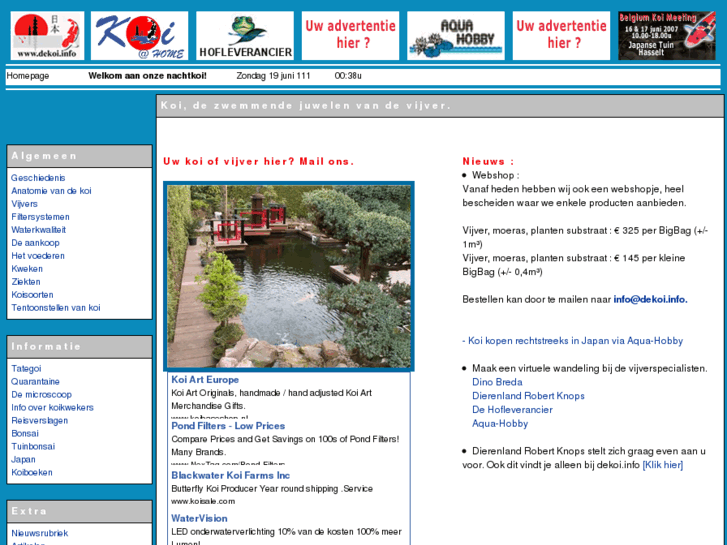Screen dimensions: 727x545
Task: Open the Blackwater Koi Farms Inc ad
Action: tap(230, 475)
